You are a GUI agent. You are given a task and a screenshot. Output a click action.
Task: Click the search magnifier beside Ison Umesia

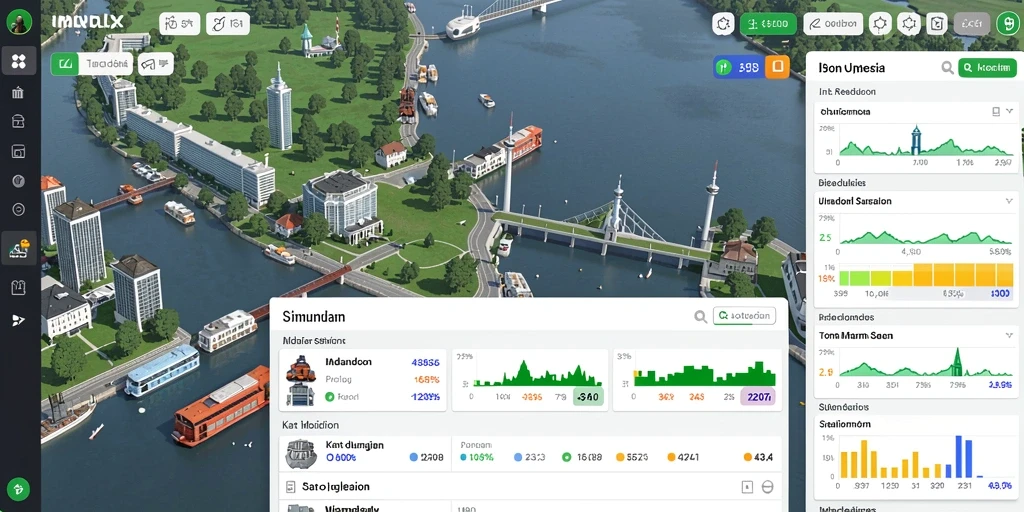click(x=947, y=67)
